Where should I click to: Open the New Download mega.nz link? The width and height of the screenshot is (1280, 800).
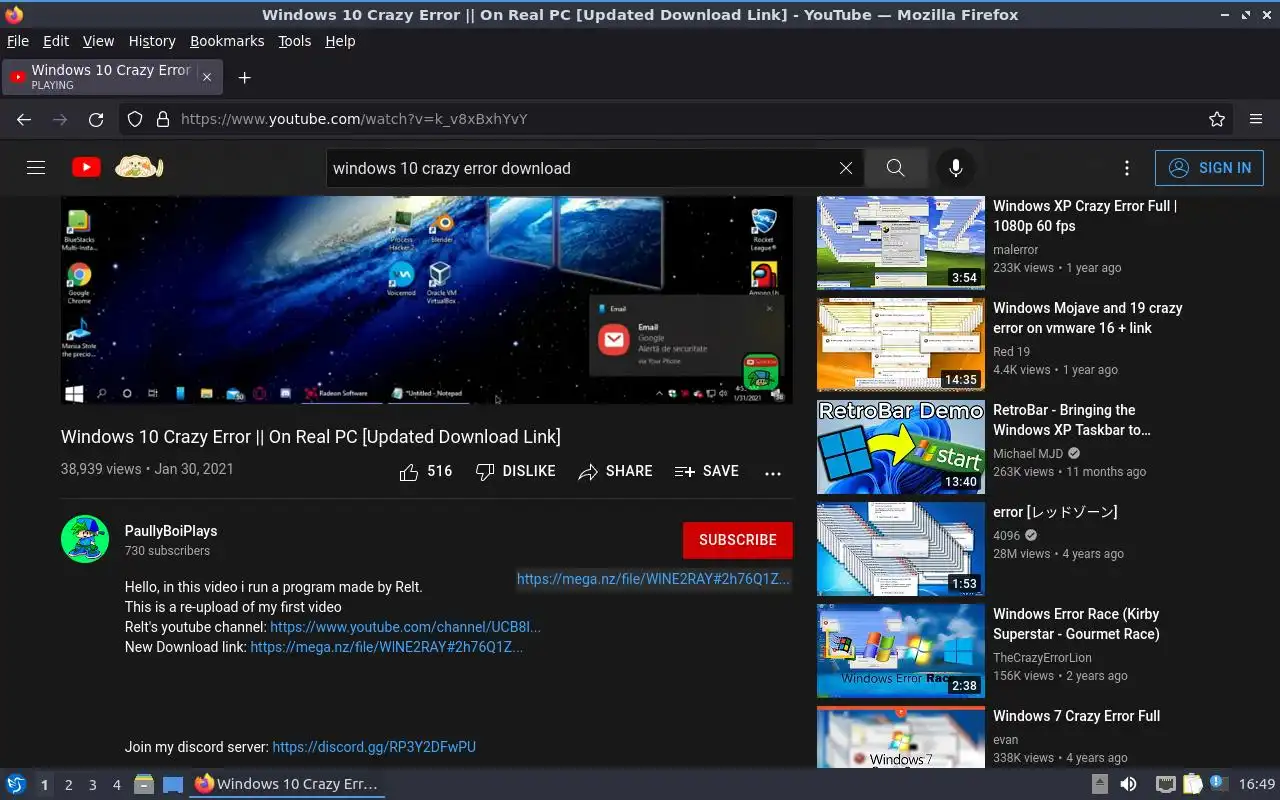386,647
